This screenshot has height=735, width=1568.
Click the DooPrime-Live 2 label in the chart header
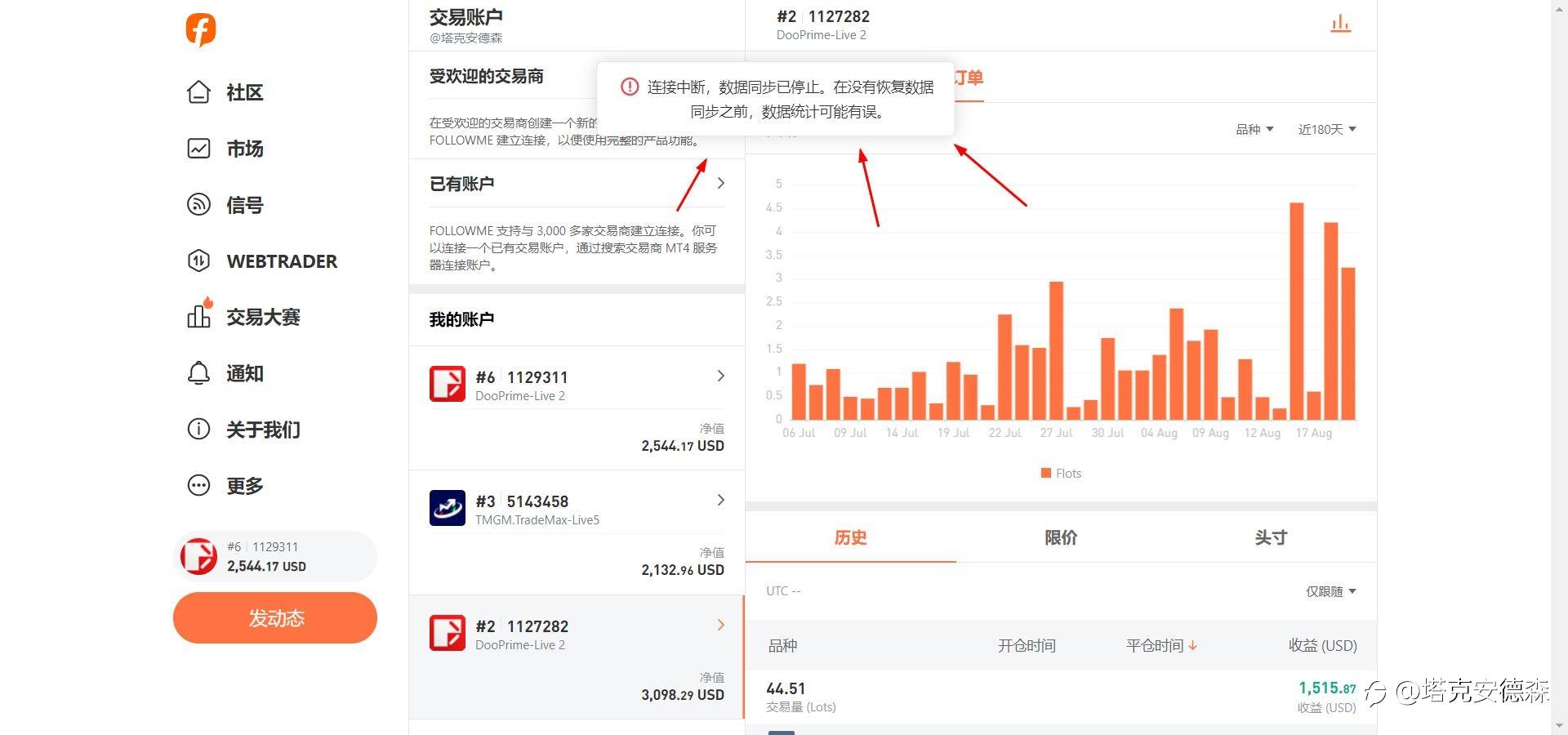click(822, 35)
